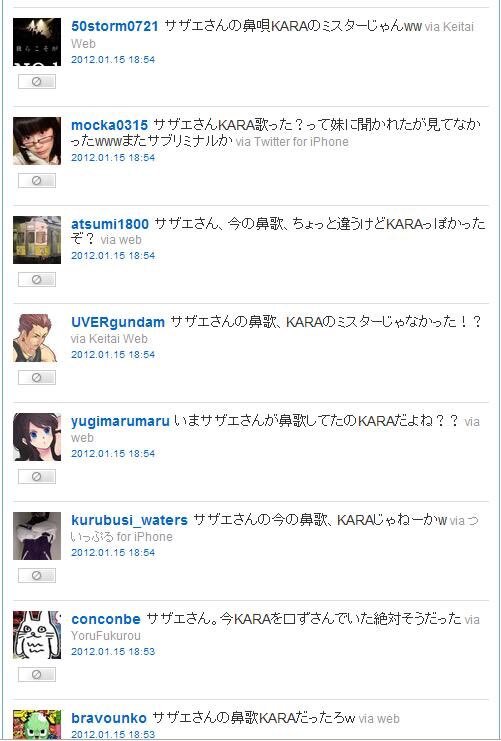
Task: Click the kurubusi_waters username
Action: [x=130, y=520]
